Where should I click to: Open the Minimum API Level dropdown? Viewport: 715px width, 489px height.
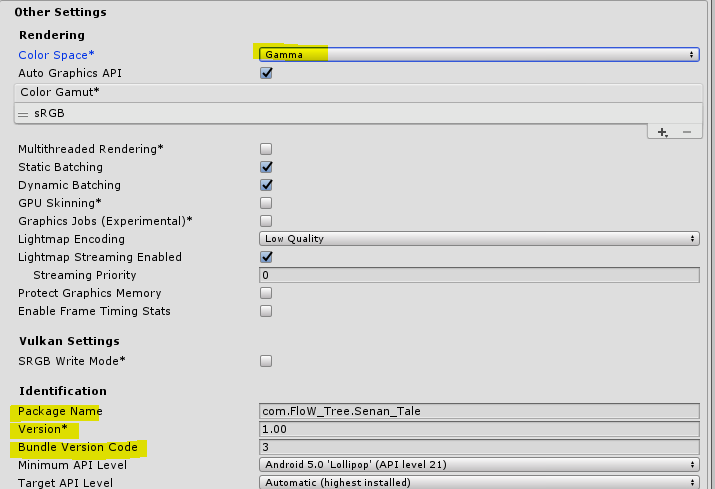[x=479, y=464]
